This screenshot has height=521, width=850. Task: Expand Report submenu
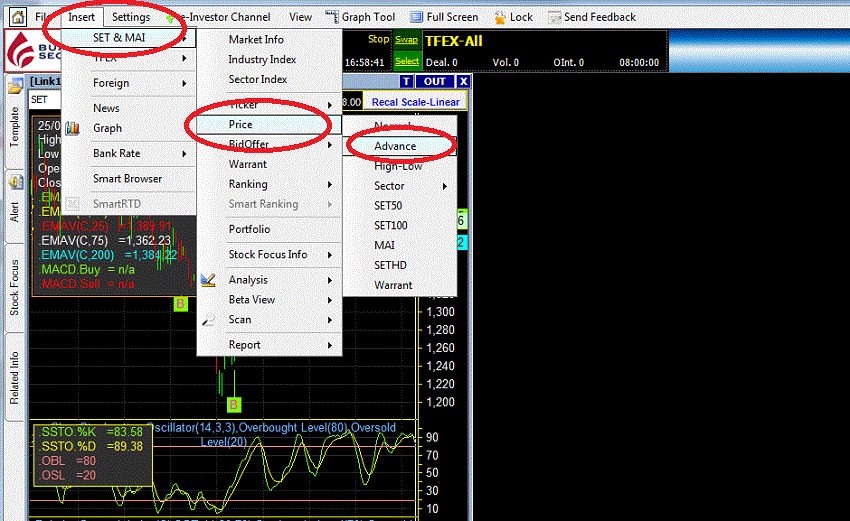tap(269, 345)
